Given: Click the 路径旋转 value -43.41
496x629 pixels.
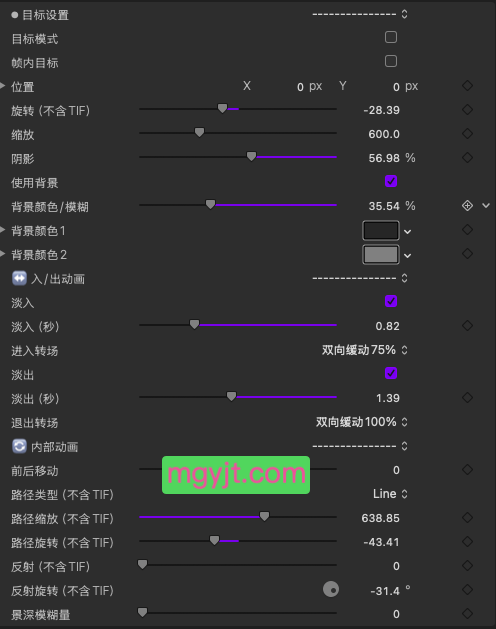Looking at the screenshot, I should pyautogui.click(x=381, y=542).
